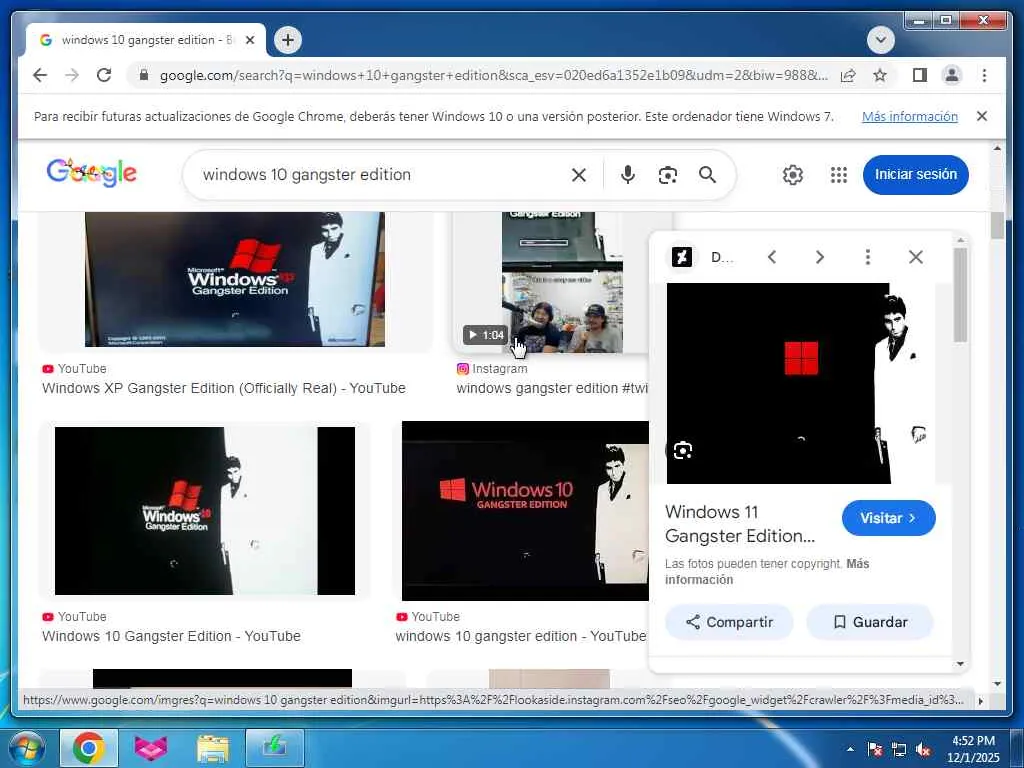Click the Guardar button
The width and height of the screenshot is (1024, 768).
pyautogui.click(x=871, y=622)
